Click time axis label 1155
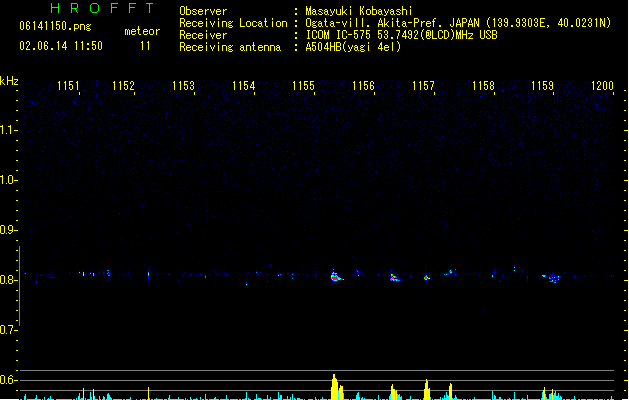 coord(303,86)
